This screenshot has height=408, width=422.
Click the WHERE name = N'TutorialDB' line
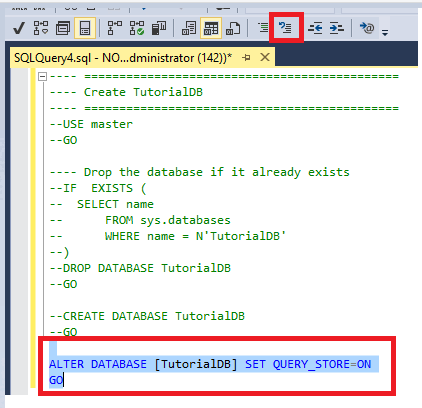point(168,236)
